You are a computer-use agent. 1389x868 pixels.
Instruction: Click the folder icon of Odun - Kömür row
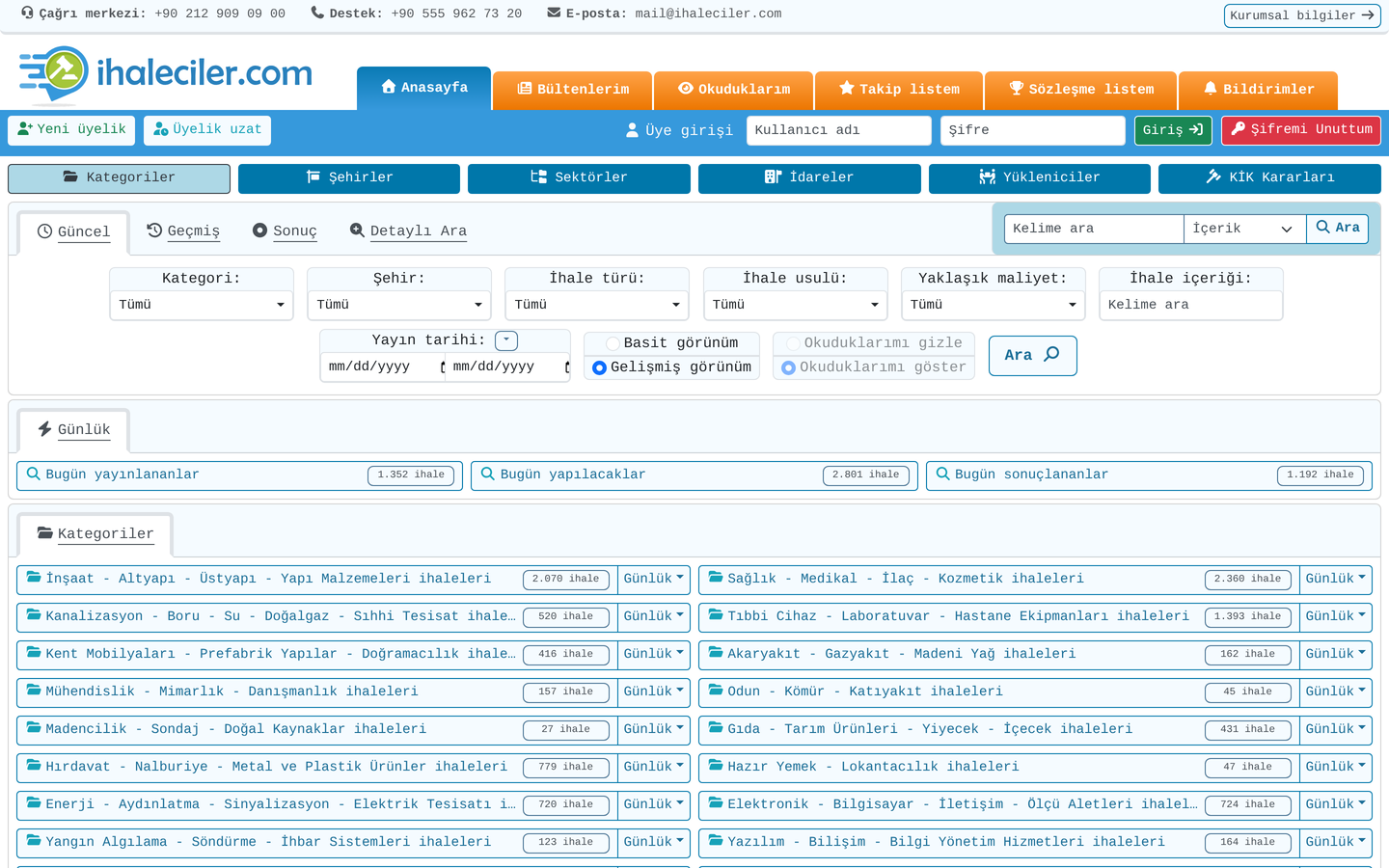[x=716, y=691]
